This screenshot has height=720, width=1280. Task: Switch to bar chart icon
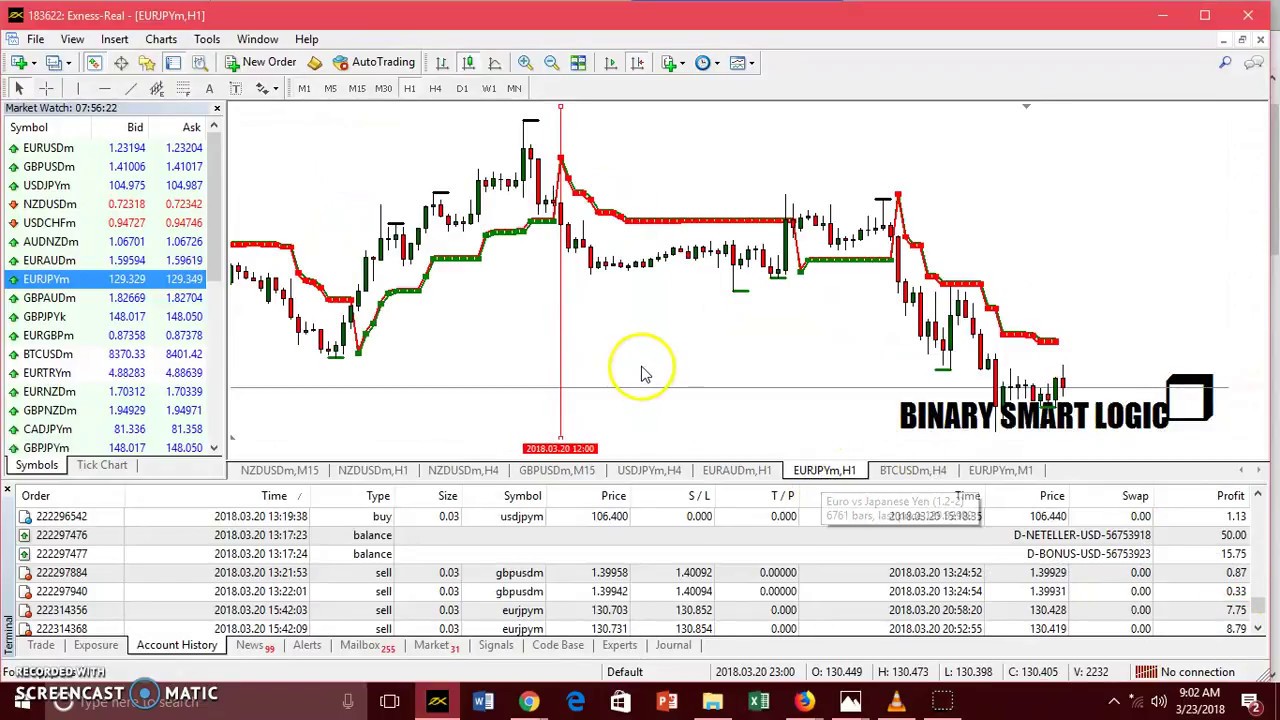click(442, 63)
